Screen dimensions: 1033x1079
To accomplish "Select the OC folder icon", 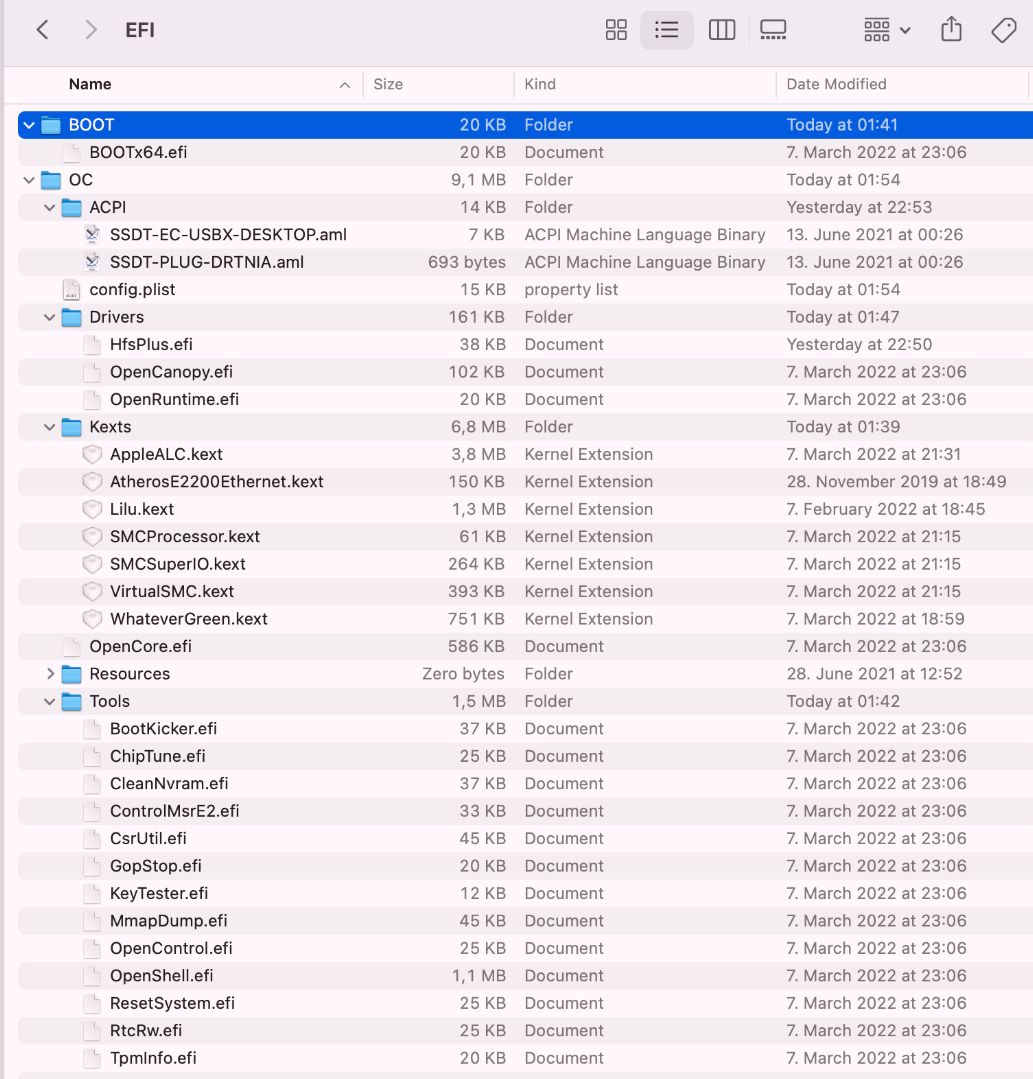I will [x=51, y=180].
